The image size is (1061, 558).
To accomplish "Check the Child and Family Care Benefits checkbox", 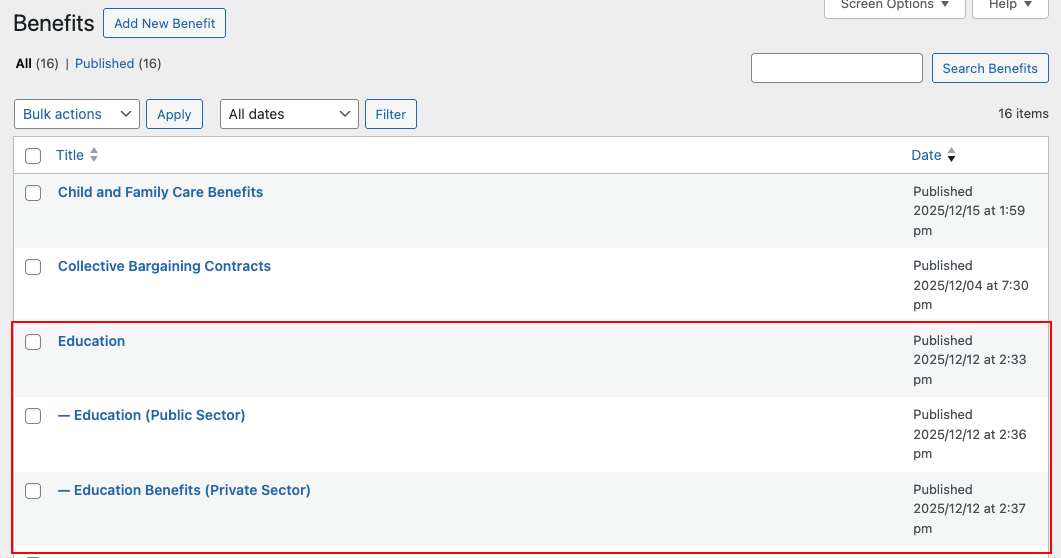I will [33, 193].
